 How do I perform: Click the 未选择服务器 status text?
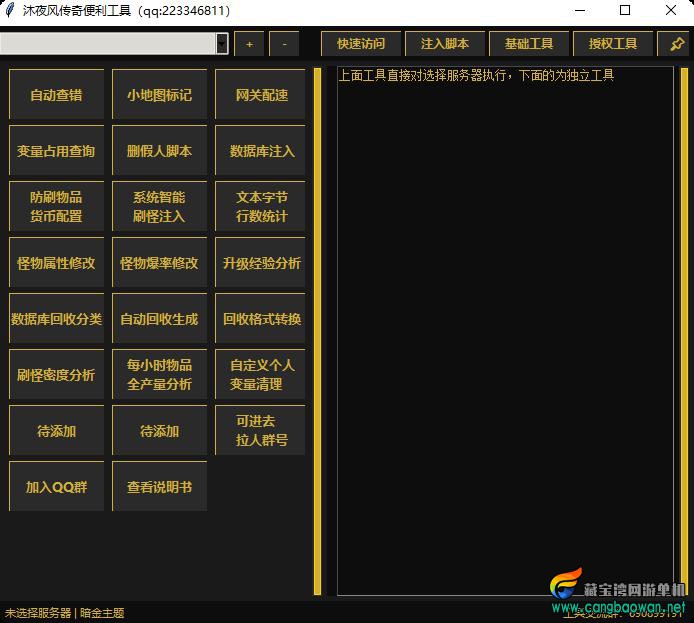pyautogui.click(x=38, y=613)
